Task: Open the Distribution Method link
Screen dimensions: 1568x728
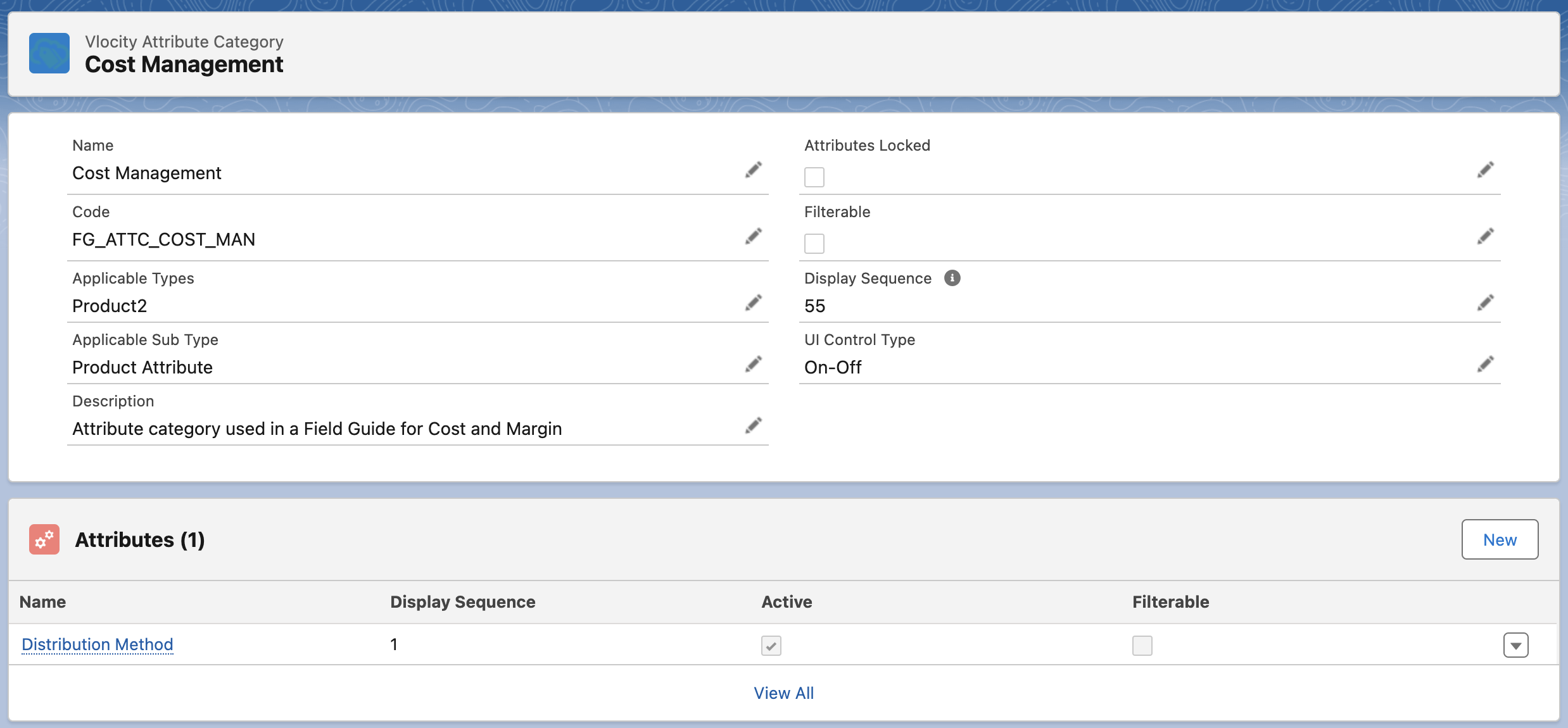Action: point(98,644)
